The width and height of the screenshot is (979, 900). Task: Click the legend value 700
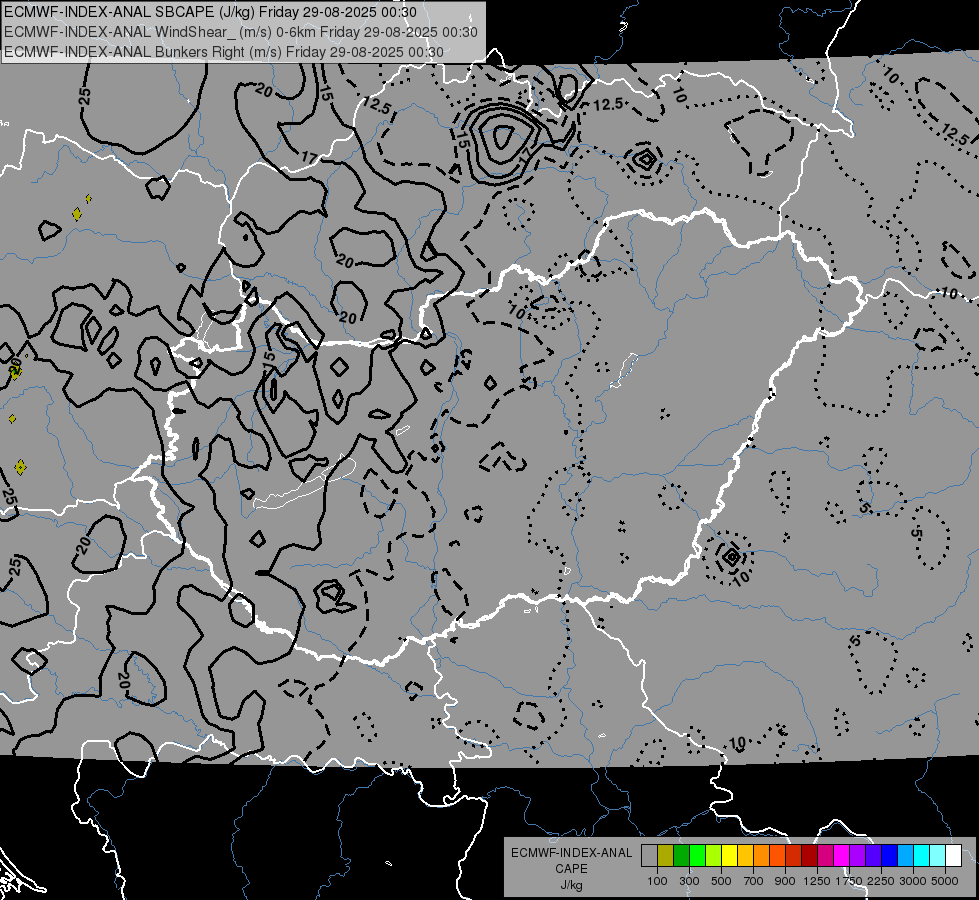pyautogui.click(x=754, y=881)
